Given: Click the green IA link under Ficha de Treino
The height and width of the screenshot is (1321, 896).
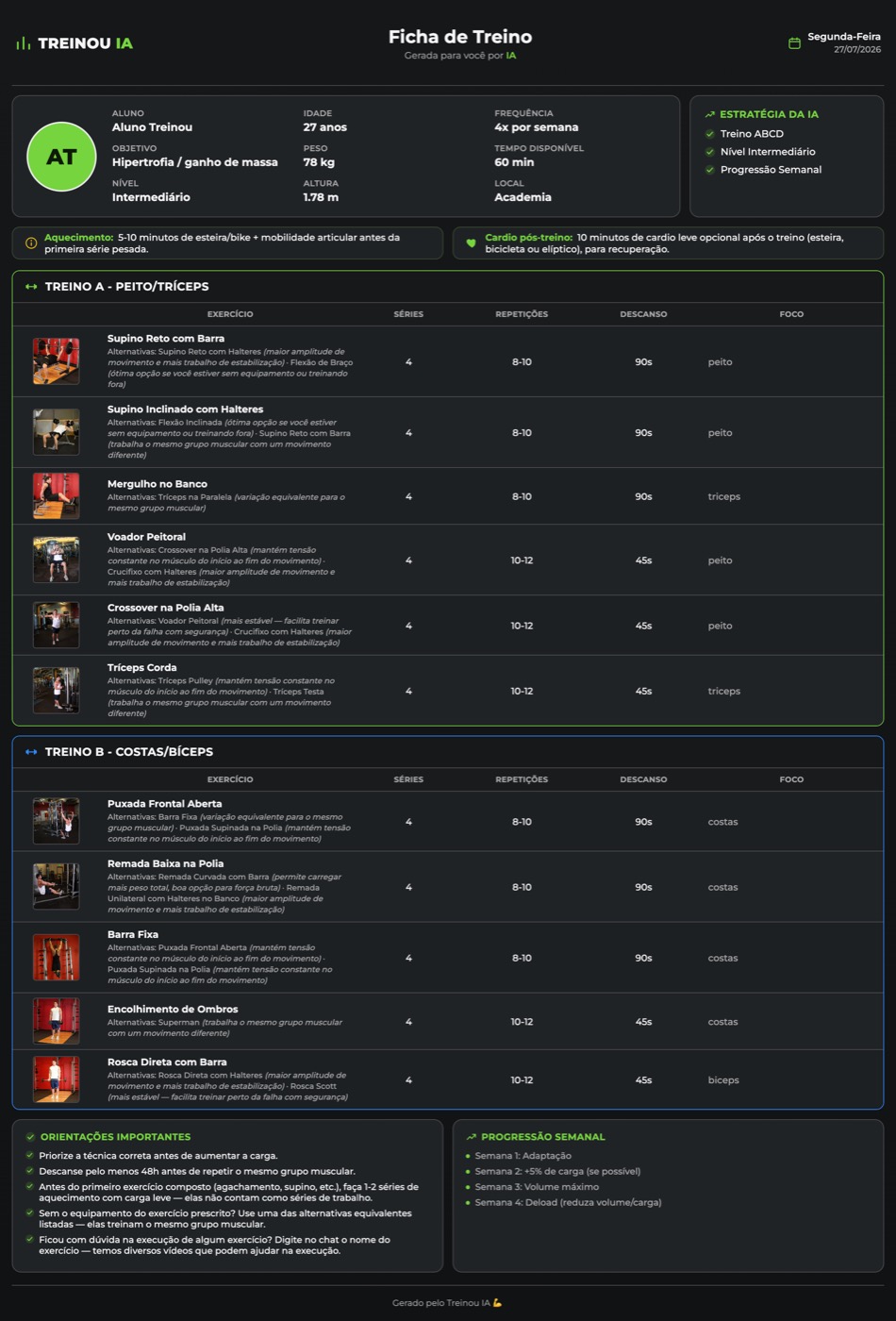Looking at the screenshot, I should [511, 56].
